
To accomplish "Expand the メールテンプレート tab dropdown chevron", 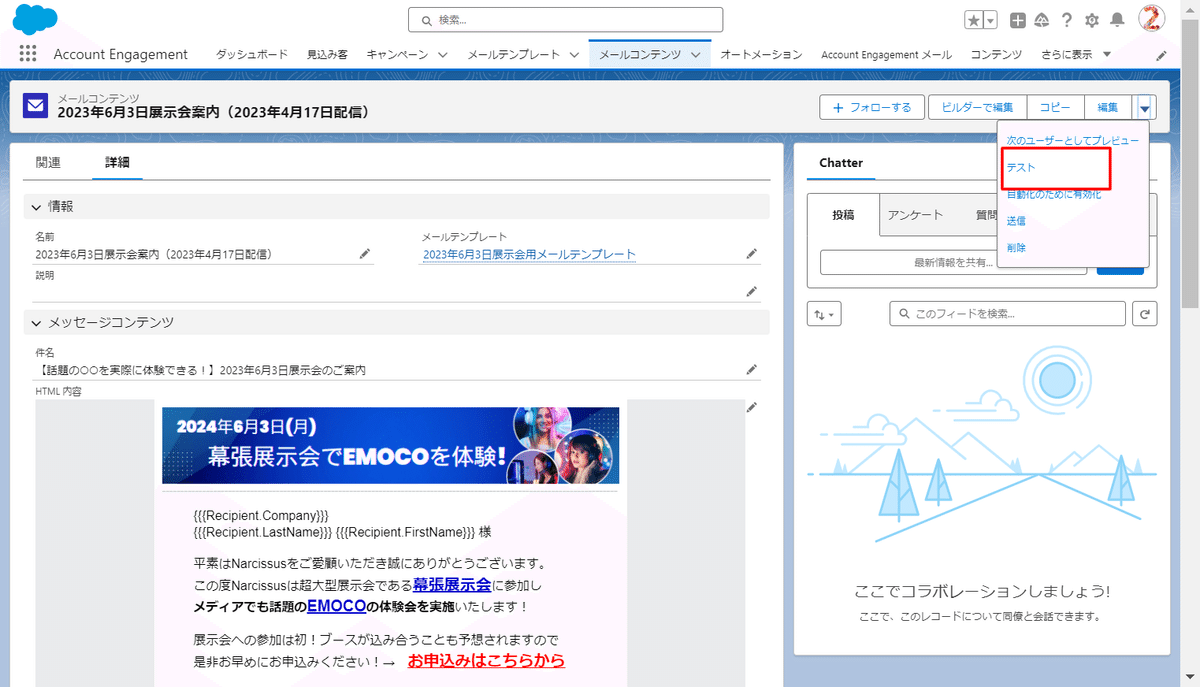I will pyautogui.click(x=574, y=54).
